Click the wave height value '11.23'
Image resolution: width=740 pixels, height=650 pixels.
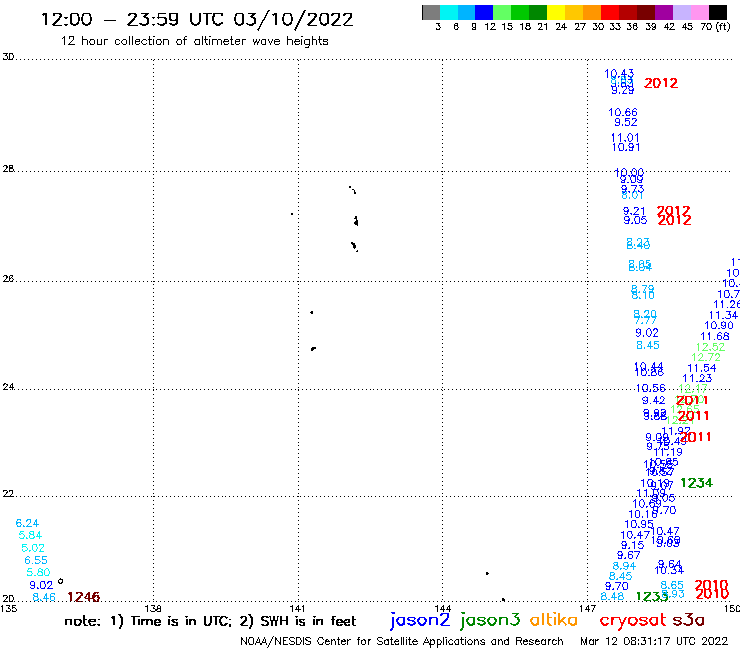[697, 378]
